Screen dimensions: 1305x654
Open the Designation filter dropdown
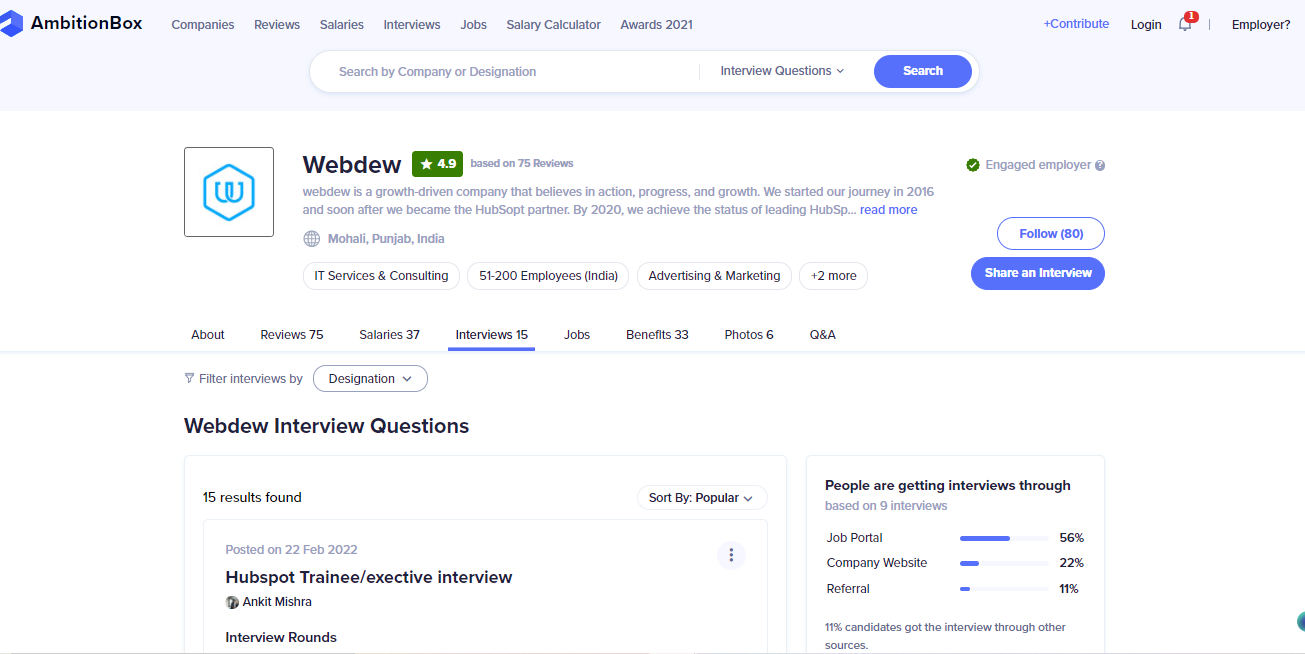click(x=370, y=378)
